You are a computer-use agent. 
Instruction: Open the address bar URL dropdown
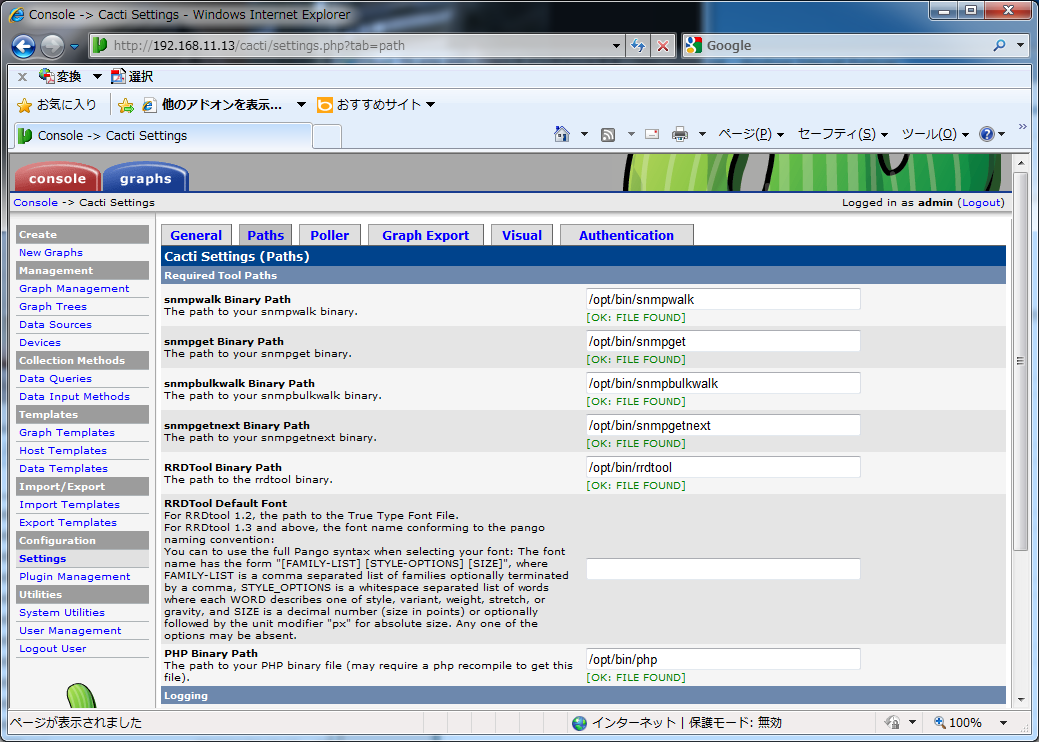click(x=616, y=46)
